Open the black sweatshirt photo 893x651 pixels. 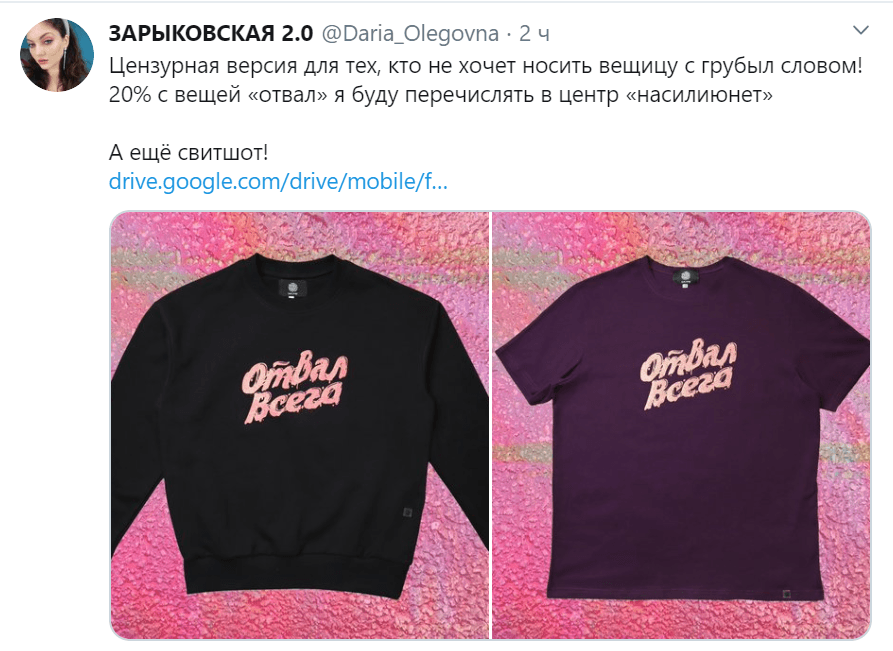300,425
